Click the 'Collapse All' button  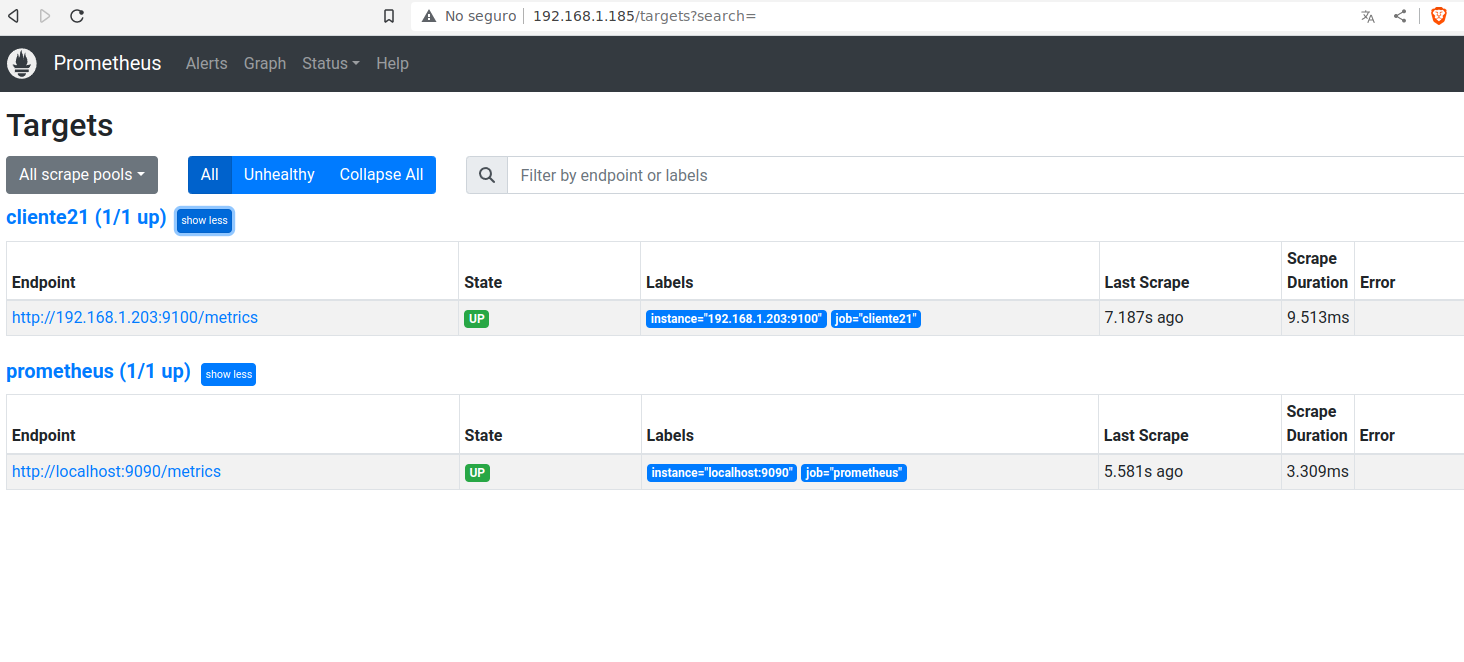point(381,175)
